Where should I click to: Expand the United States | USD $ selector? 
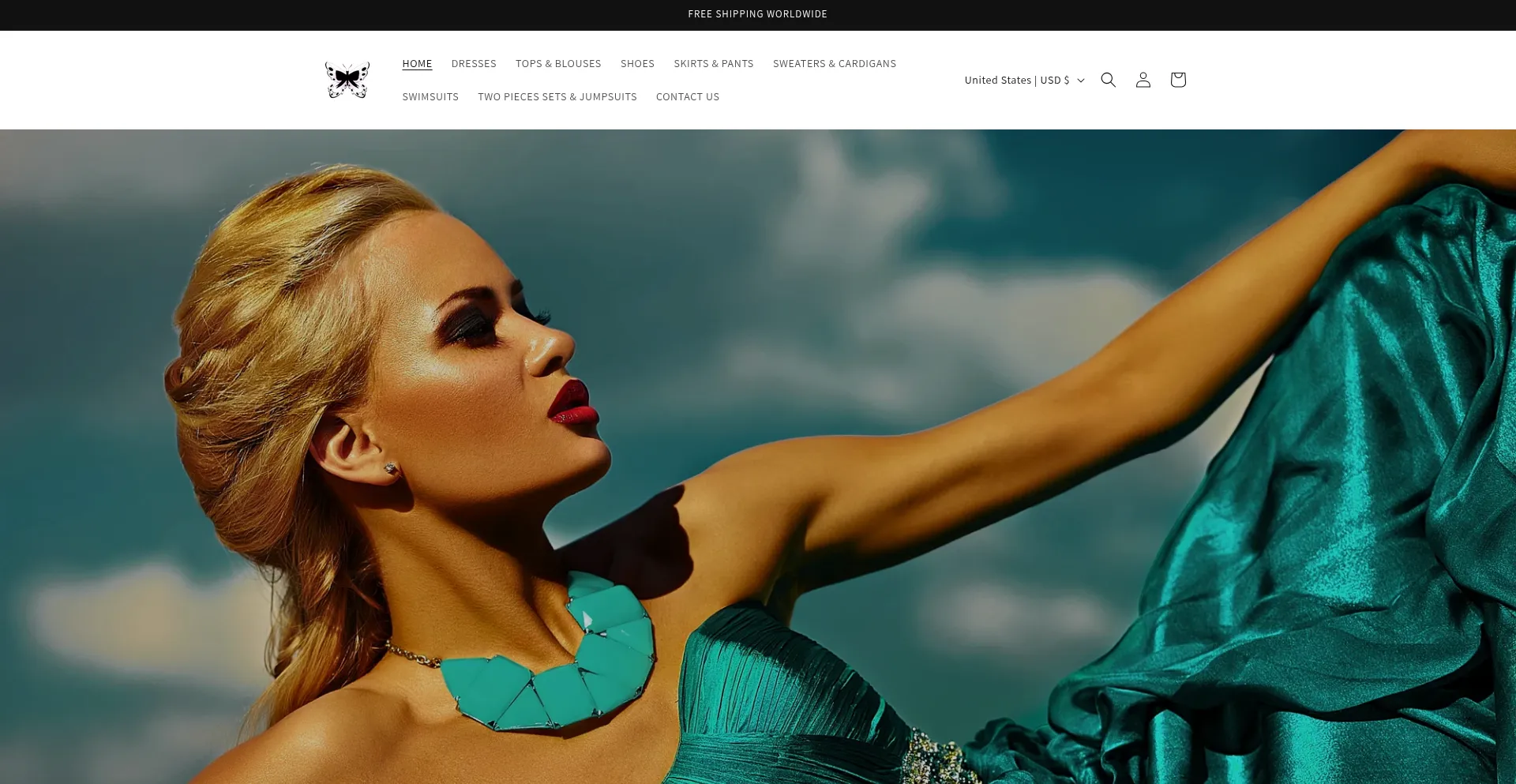click(x=1025, y=80)
